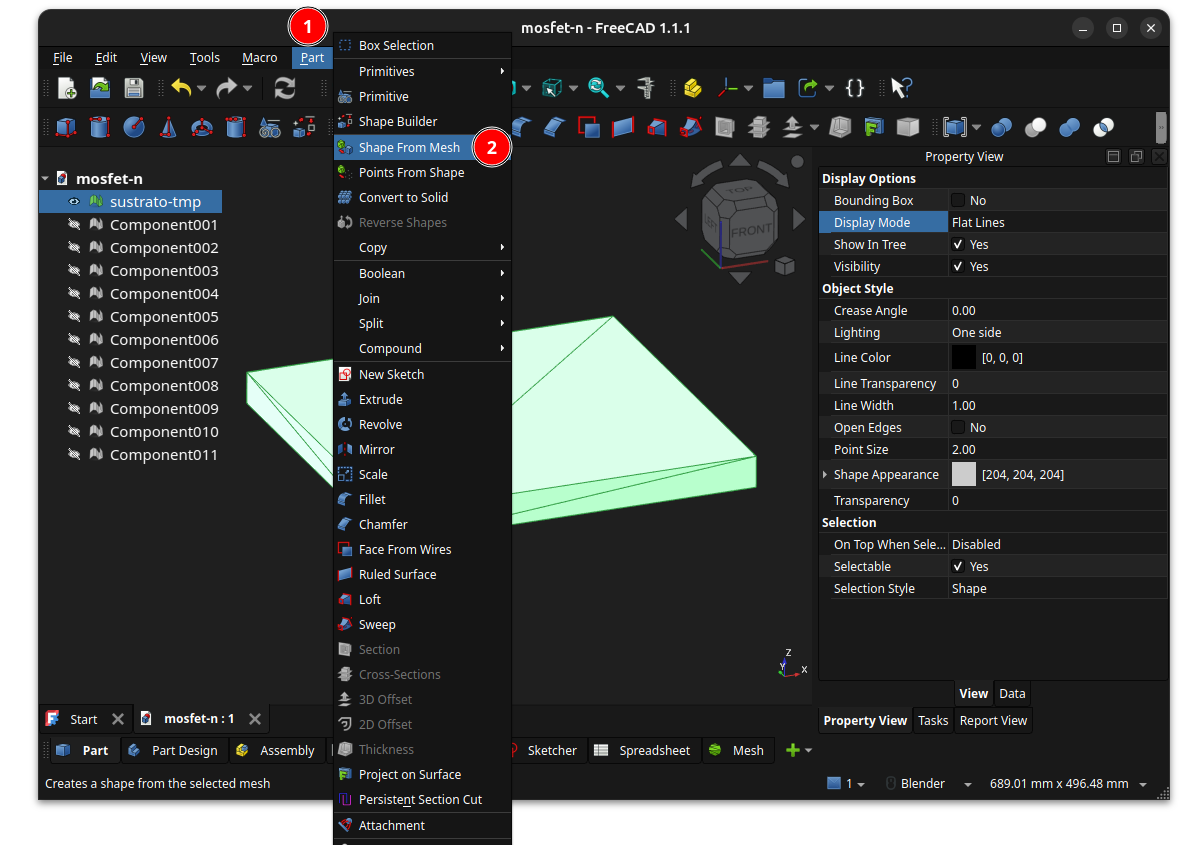
Task: Open the Compound submenu
Action: click(x=422, y=348)
